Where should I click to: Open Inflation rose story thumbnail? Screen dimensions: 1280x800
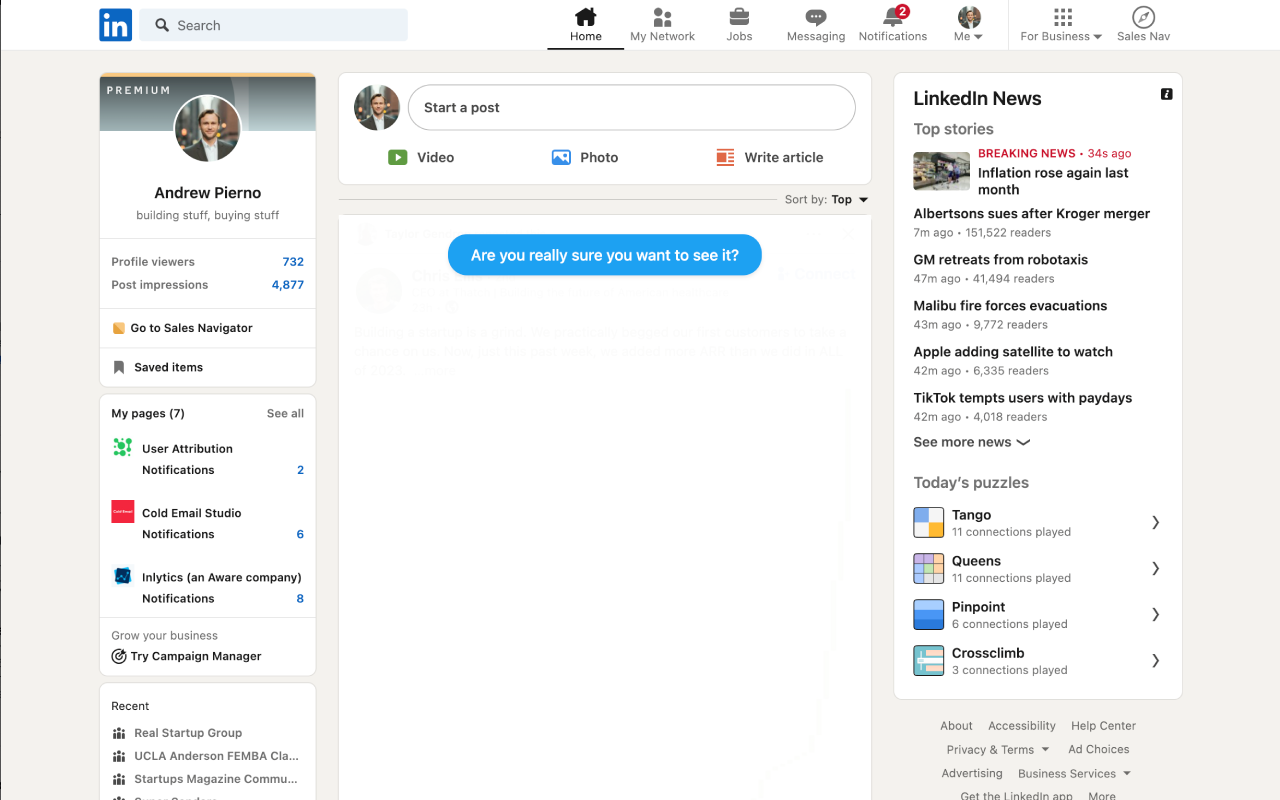click(x=942, y=171)
